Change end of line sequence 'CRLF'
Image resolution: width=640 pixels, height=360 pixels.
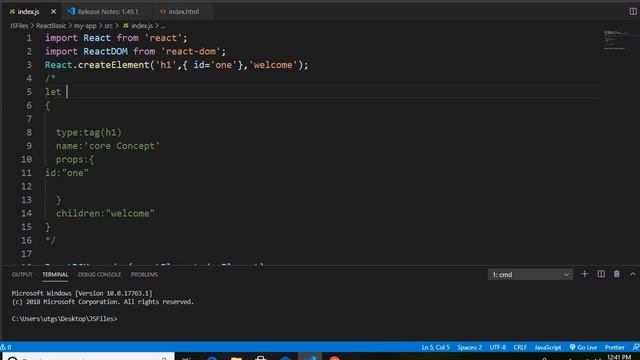[x=520, y=347]
